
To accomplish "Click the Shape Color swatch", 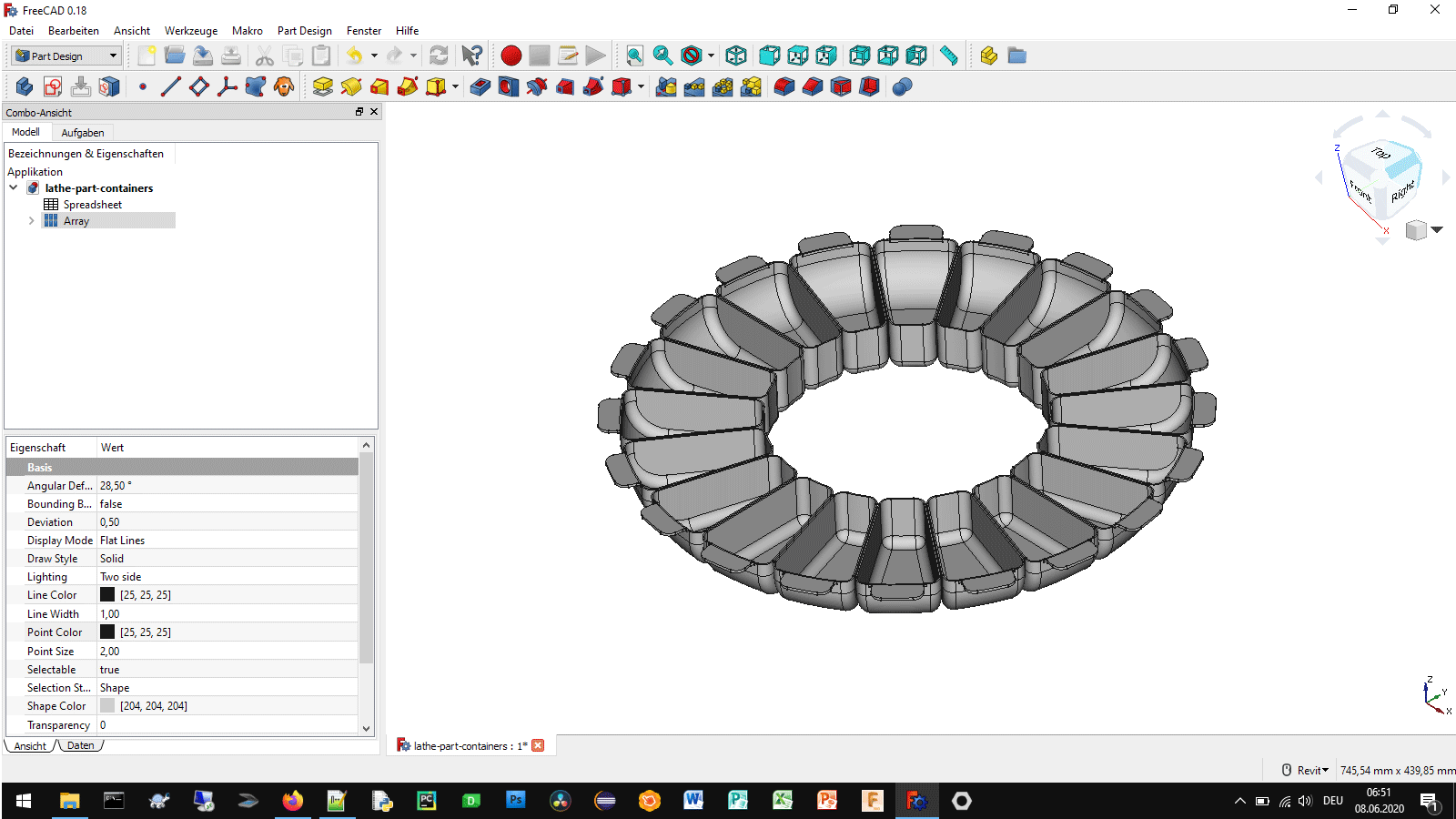I will (107, 706).
